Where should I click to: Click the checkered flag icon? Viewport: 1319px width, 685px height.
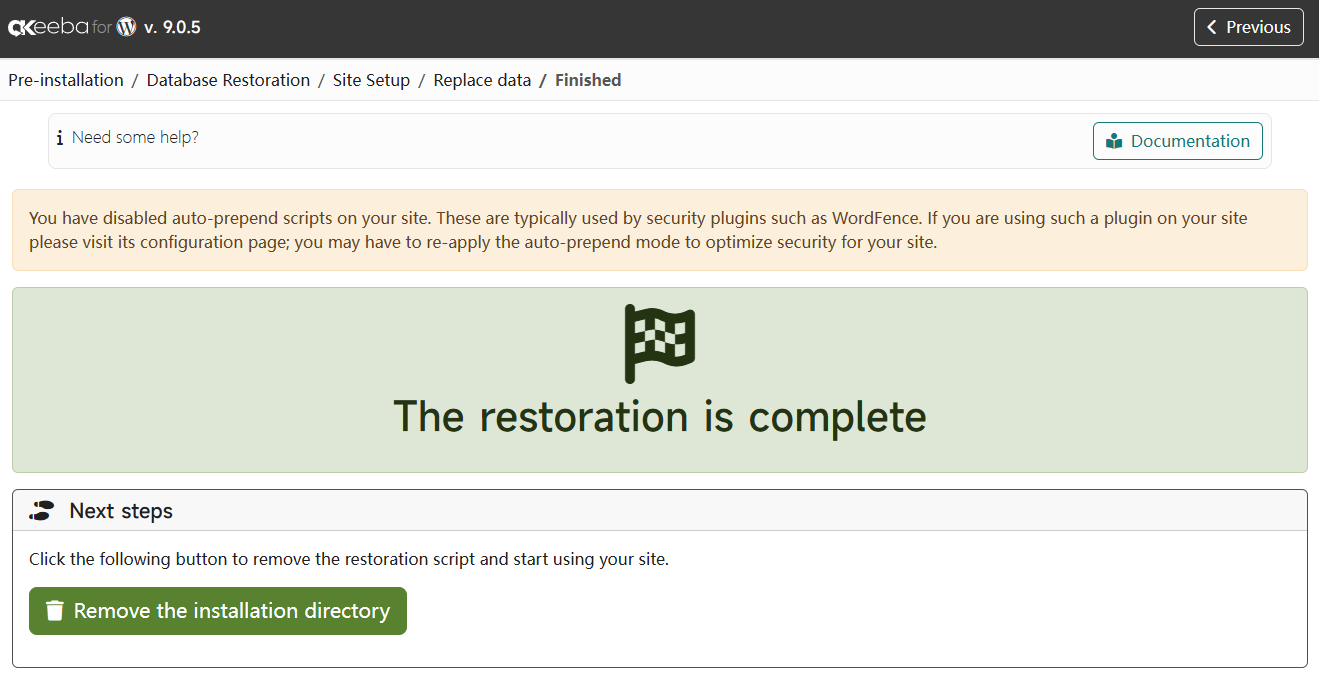pyautogui.click(x=660, y=343)
